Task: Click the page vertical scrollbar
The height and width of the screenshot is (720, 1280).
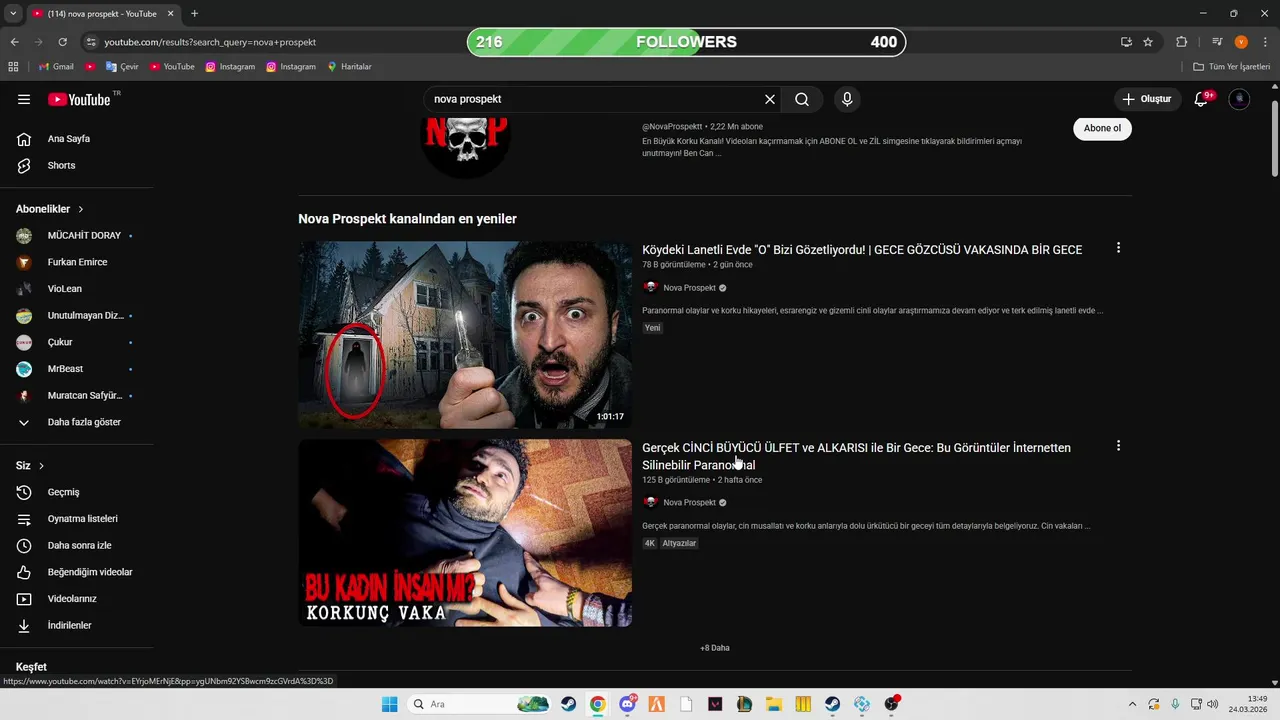Action: (x=1274, y=137)
